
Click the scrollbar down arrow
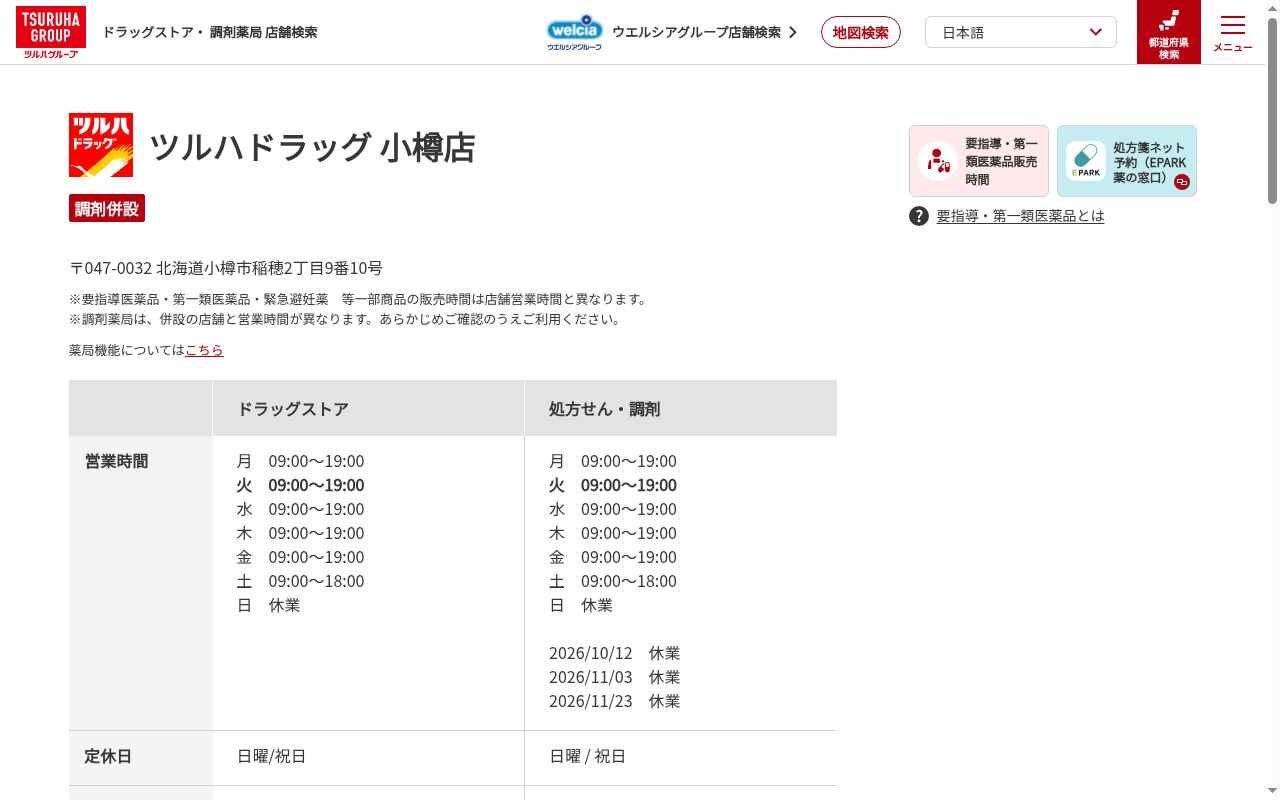tap(1272, 792)
